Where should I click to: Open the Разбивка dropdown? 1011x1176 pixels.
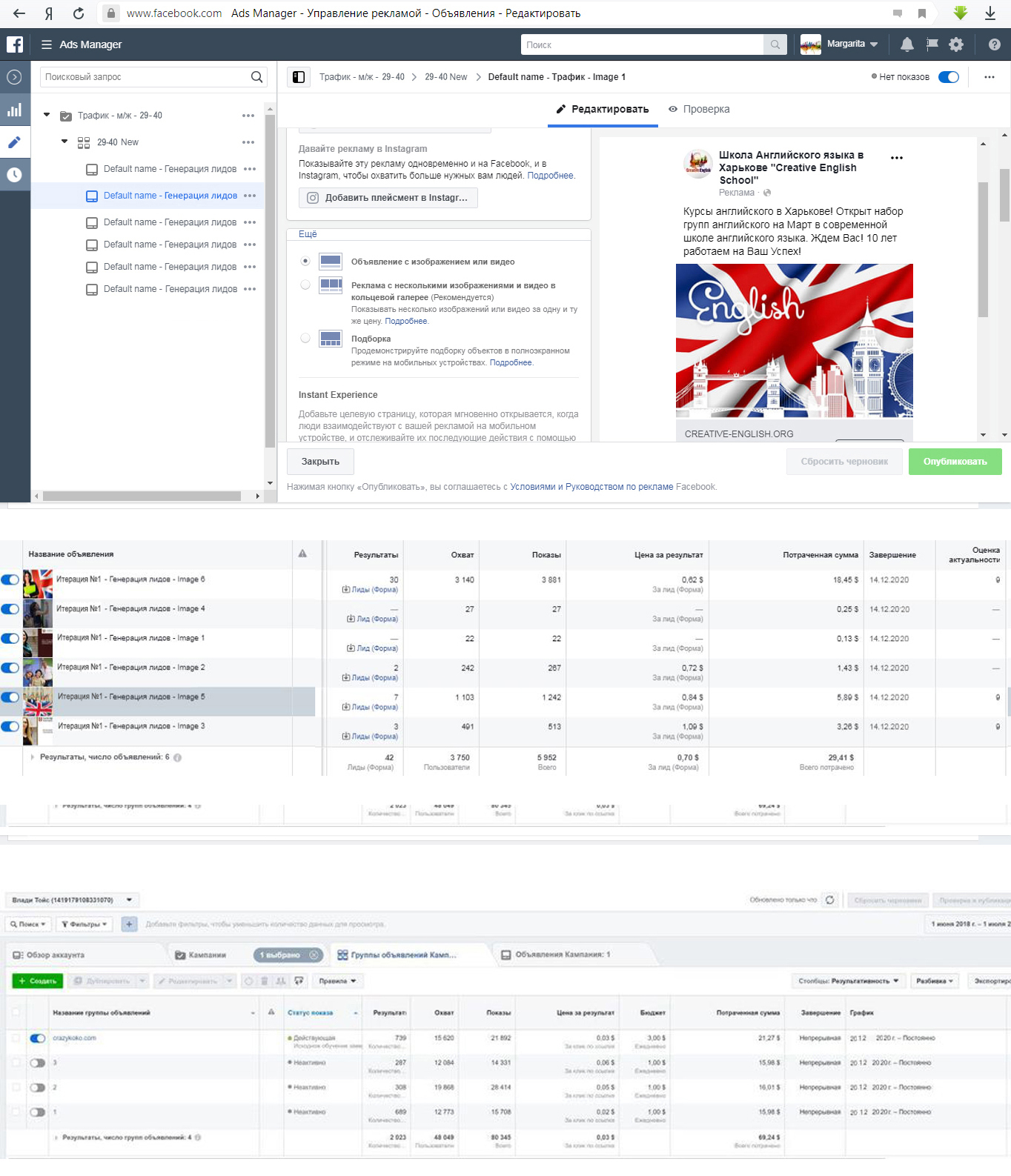[x=935, y=981]
